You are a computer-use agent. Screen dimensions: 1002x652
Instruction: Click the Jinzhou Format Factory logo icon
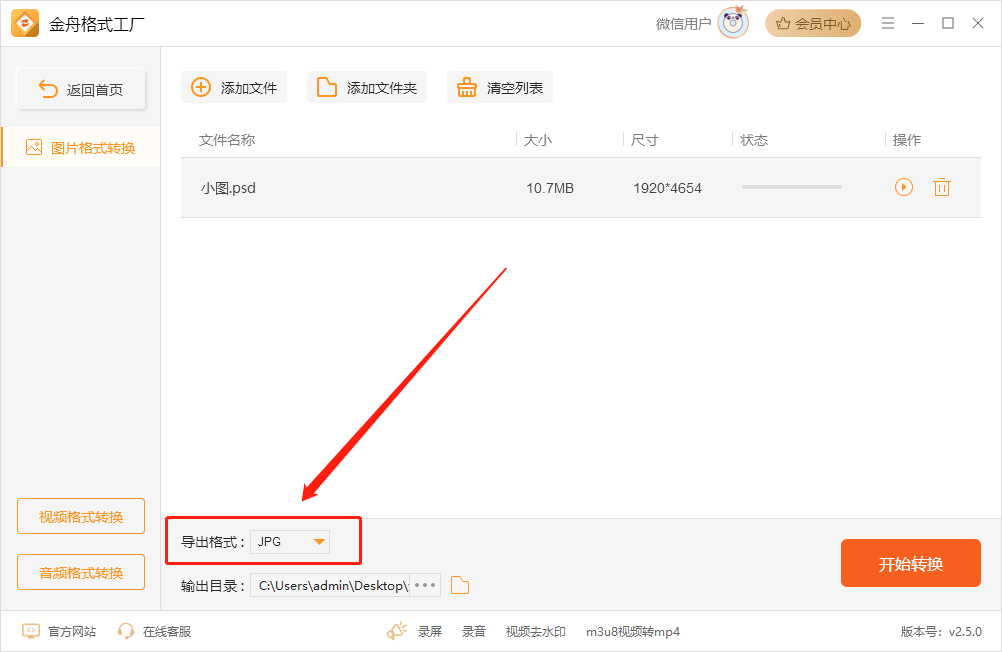pos(24,22)
